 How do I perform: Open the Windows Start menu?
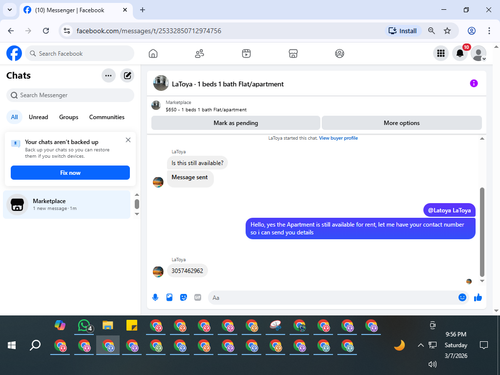[12, 345]
